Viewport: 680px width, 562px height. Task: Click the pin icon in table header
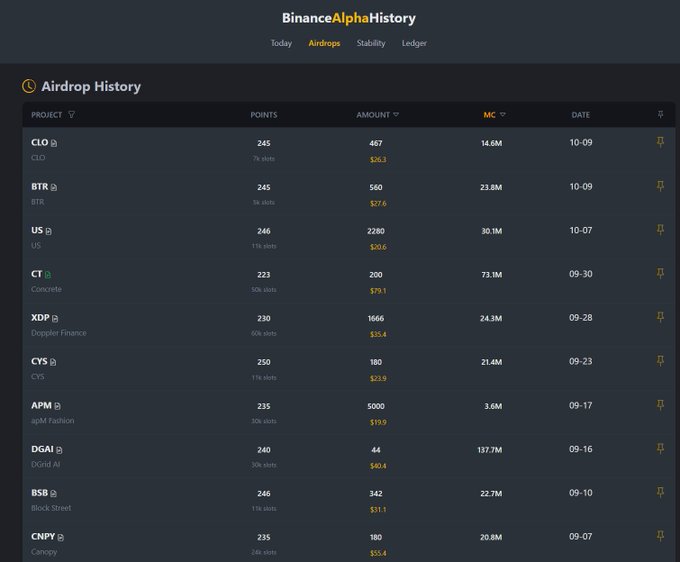tap(660, 114)
